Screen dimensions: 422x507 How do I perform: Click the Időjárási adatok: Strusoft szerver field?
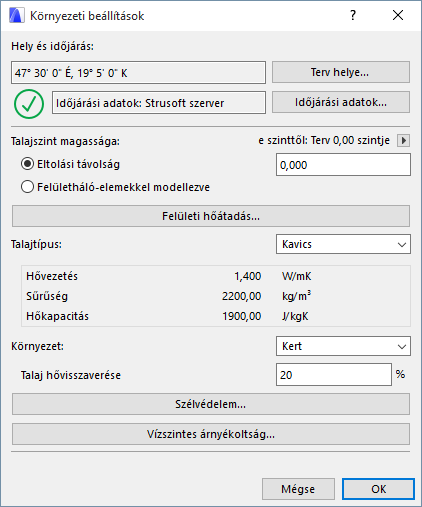pyautogui.click(x=159, y=103)
